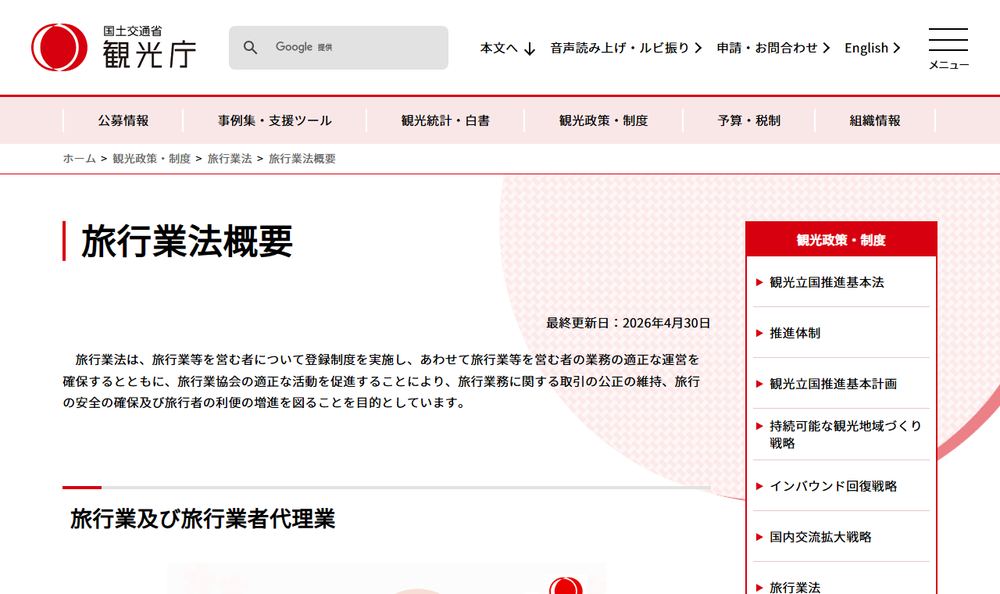1000x594 pixels.
Task: Click the search magnifier icon
Action: pyautogui.click(x=250, y=47)
